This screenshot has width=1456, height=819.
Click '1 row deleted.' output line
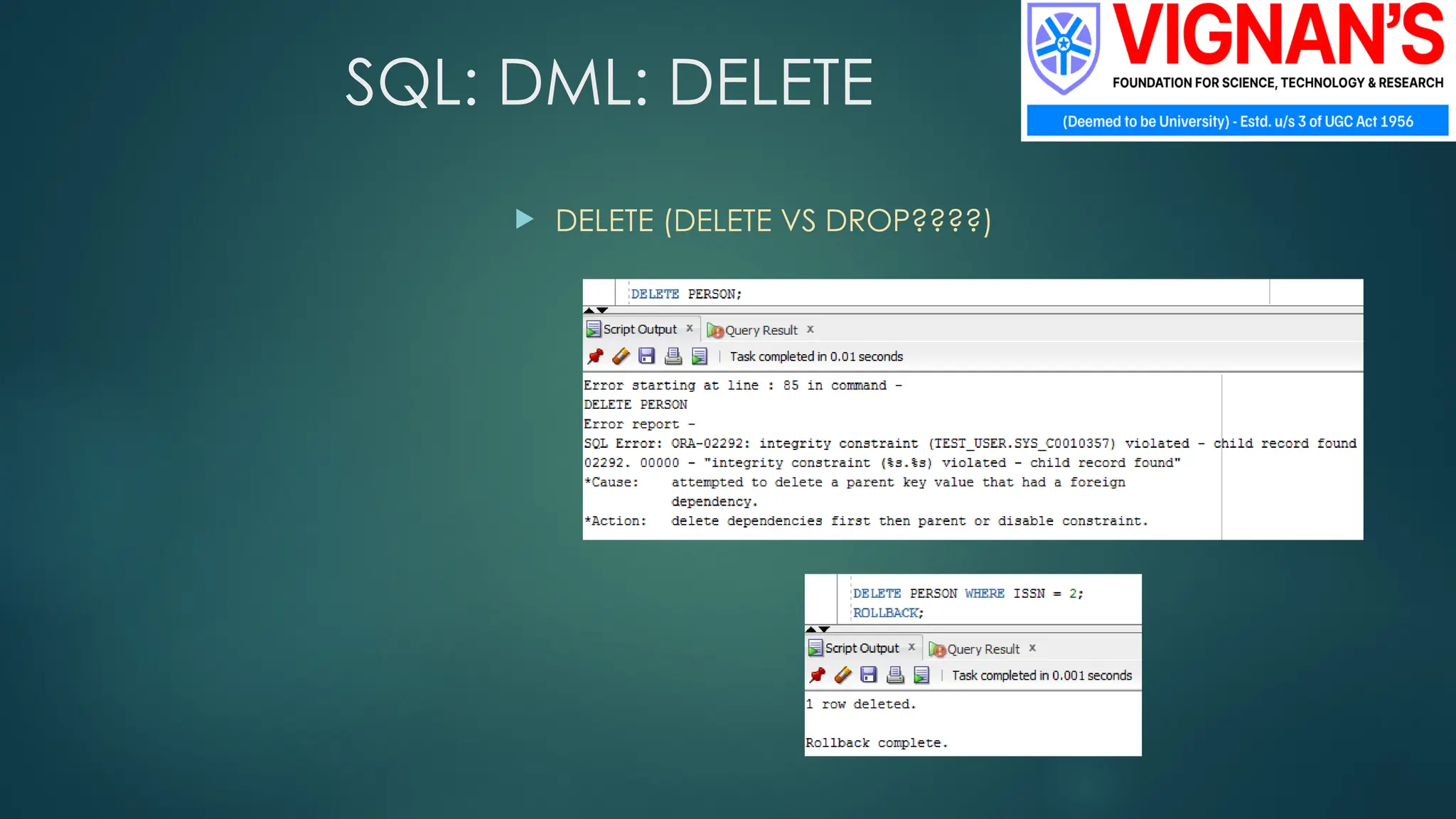coord(861,704)
